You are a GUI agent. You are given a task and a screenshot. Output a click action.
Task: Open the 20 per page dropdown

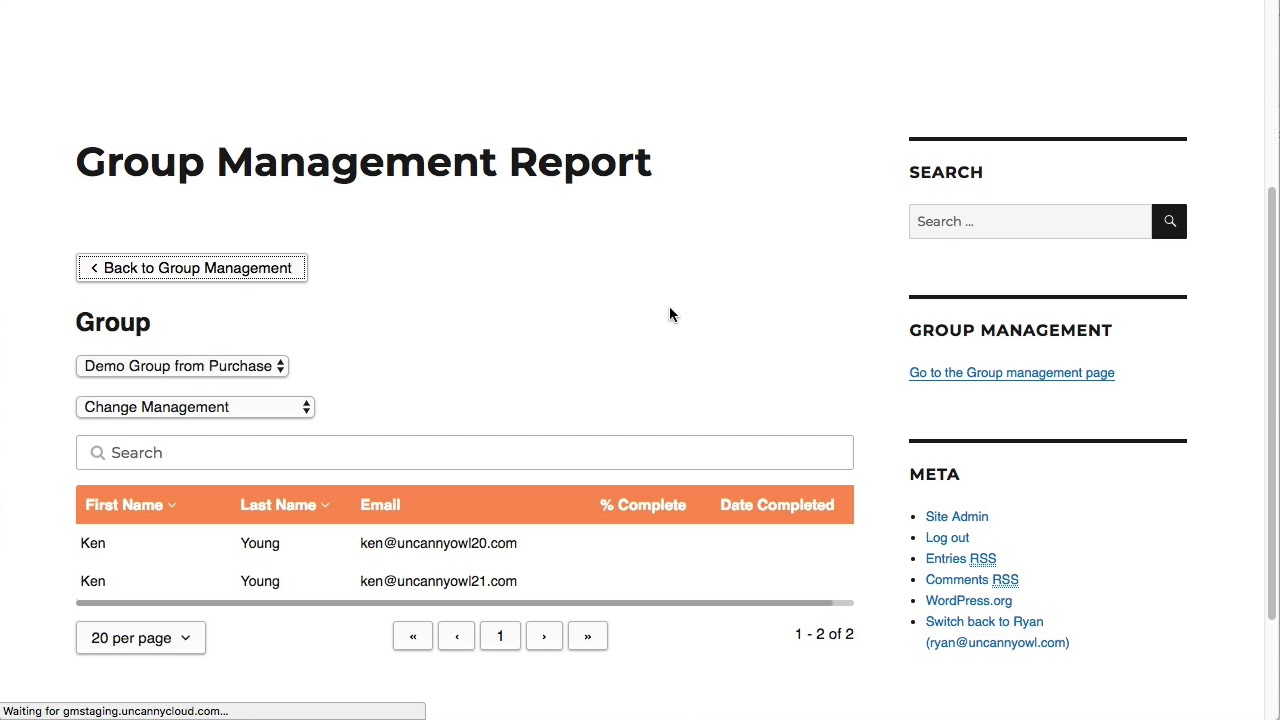[x=141, y=638]
